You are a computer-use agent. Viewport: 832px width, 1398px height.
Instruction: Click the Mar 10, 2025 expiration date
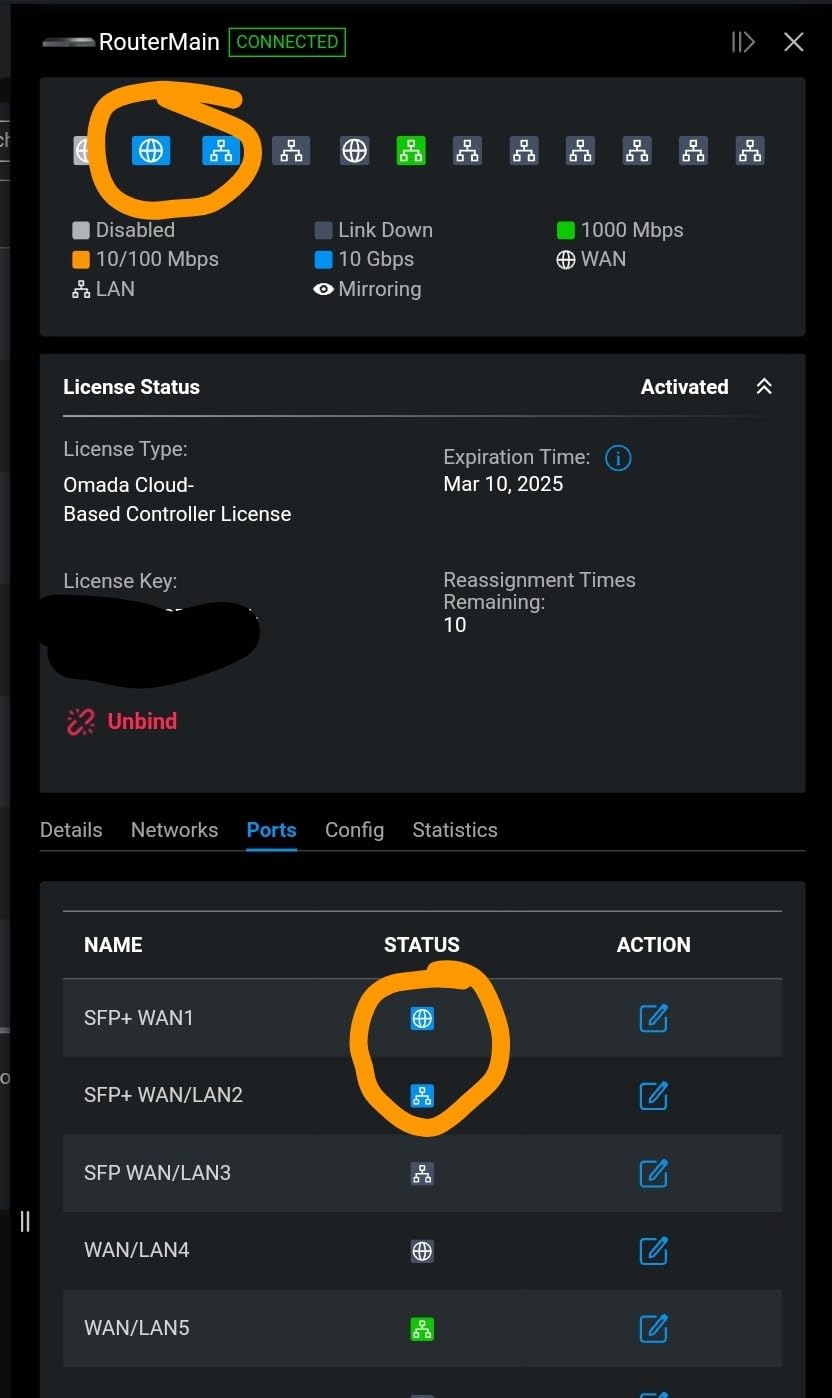(503, 484)
